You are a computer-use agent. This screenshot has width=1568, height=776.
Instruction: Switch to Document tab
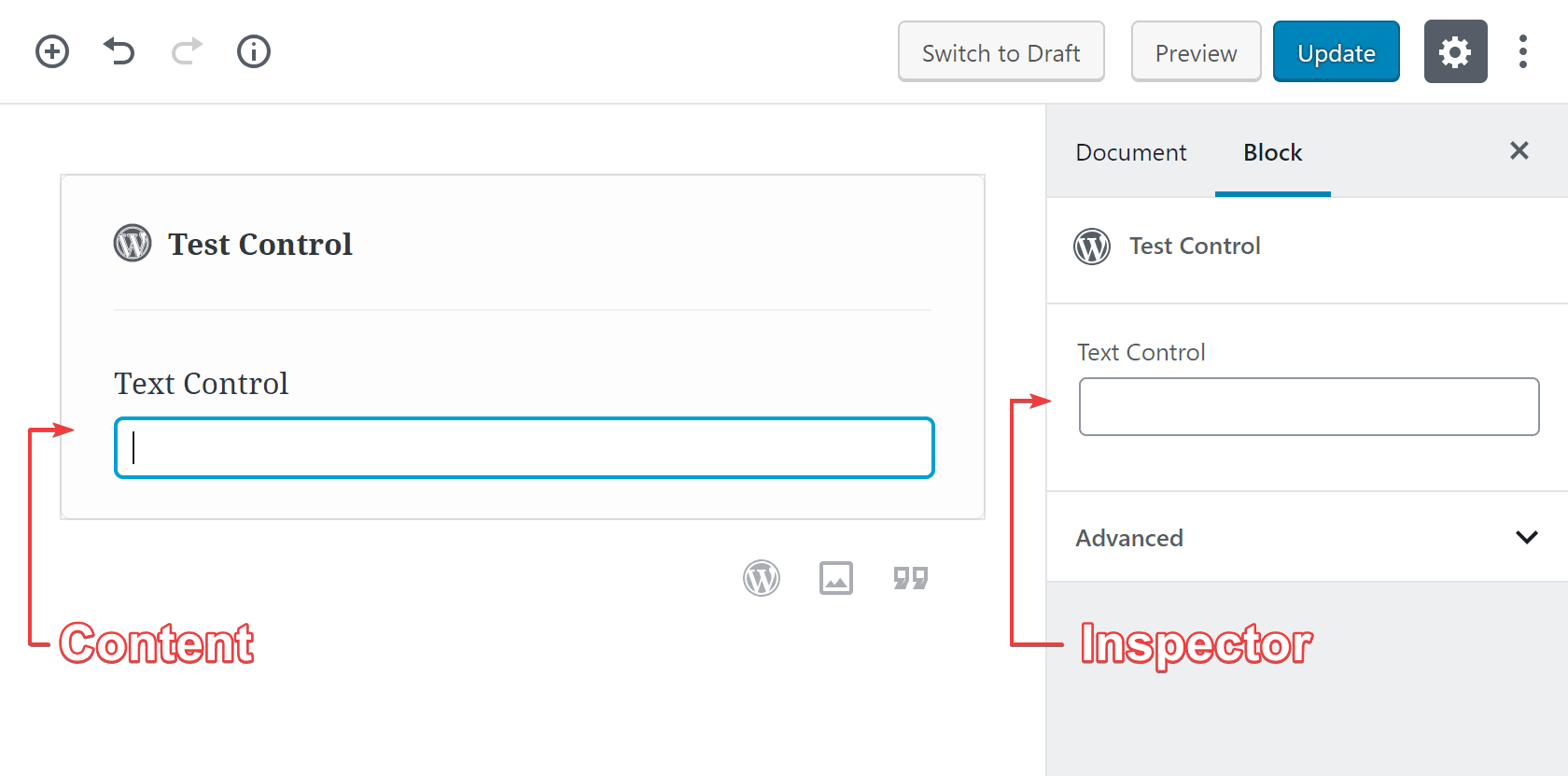coord(1131,152)
